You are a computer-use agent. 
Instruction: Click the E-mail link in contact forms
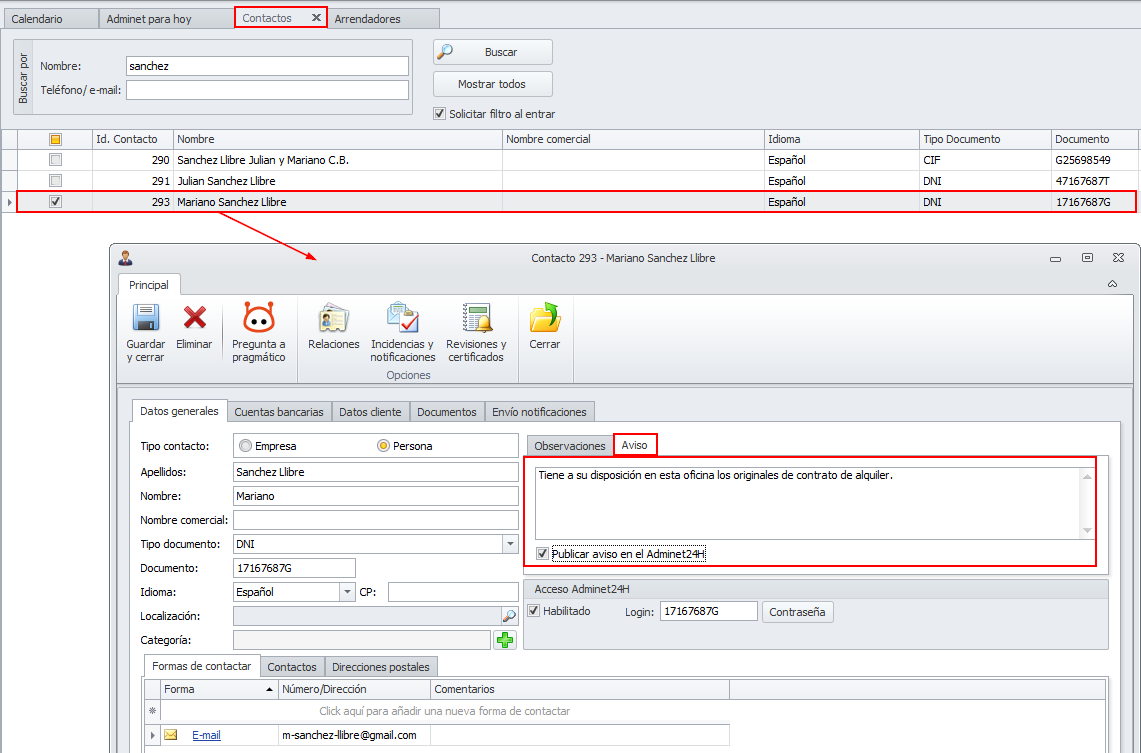click(x=206, y=736)
